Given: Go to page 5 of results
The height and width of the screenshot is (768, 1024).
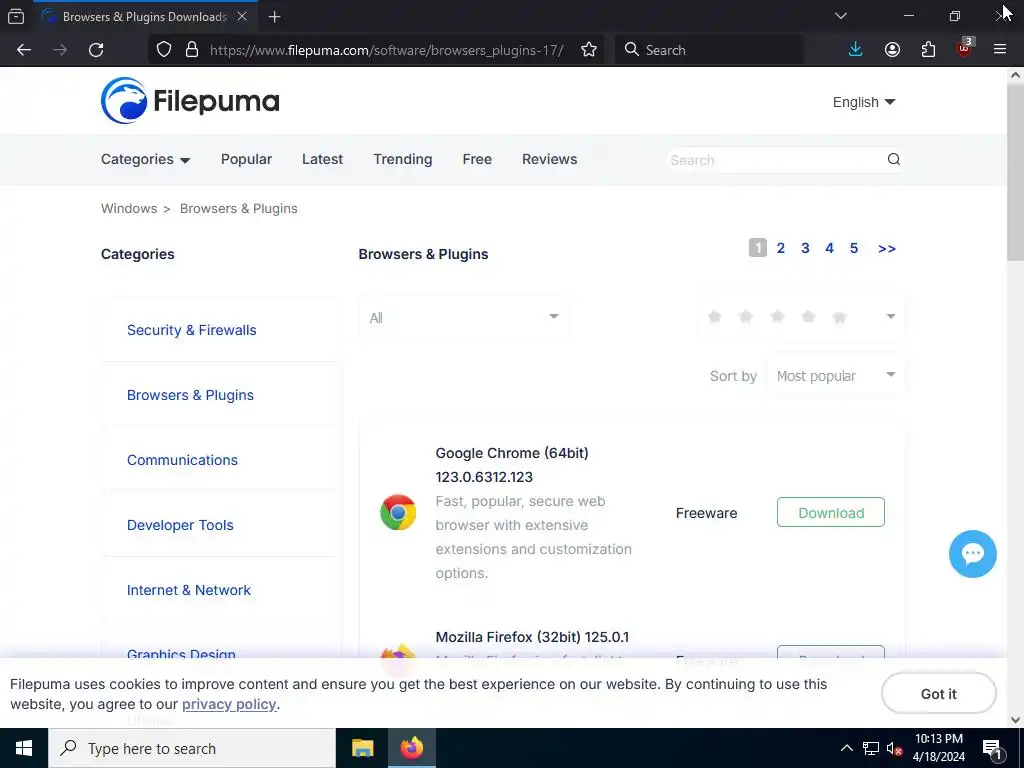Looking at the screenshot, I should [x=854, y=248].
